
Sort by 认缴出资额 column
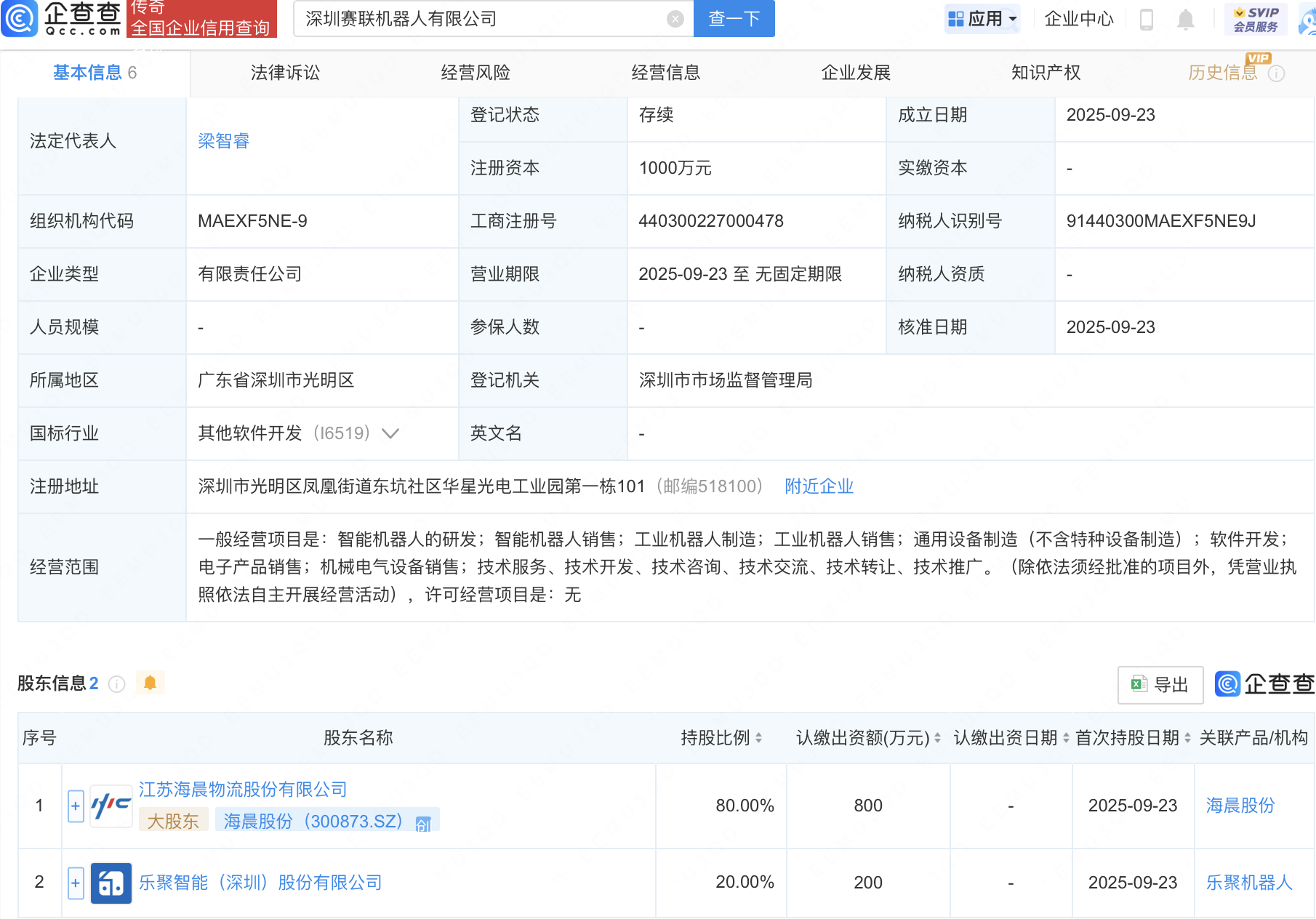pyautogui.click(x=937, y=738)
